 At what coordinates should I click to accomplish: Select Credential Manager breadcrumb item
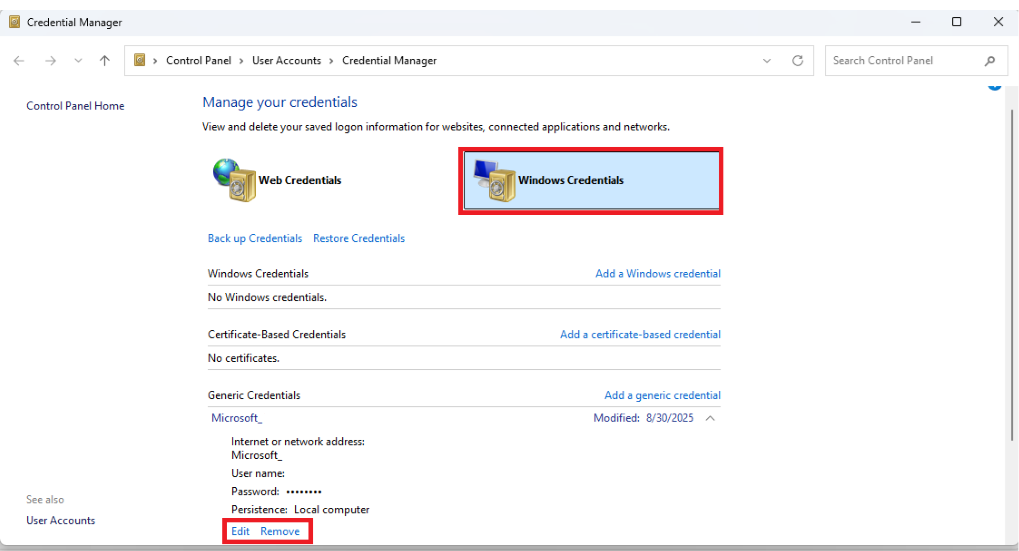[x=389, y=60]
